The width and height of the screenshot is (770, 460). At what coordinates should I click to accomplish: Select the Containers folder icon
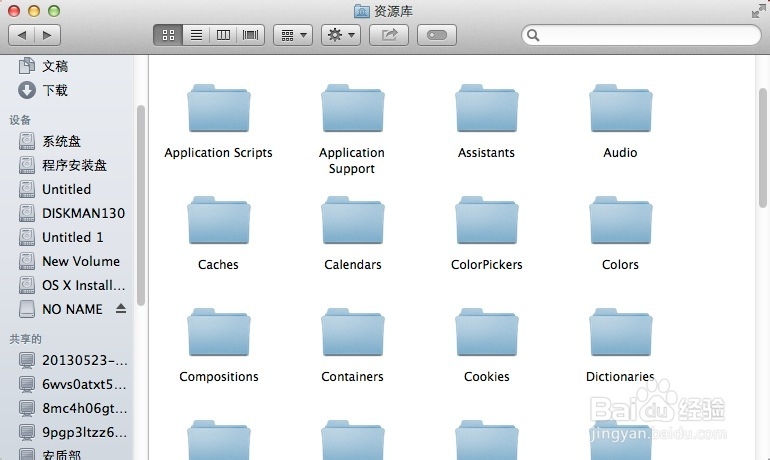coord(353,332)
